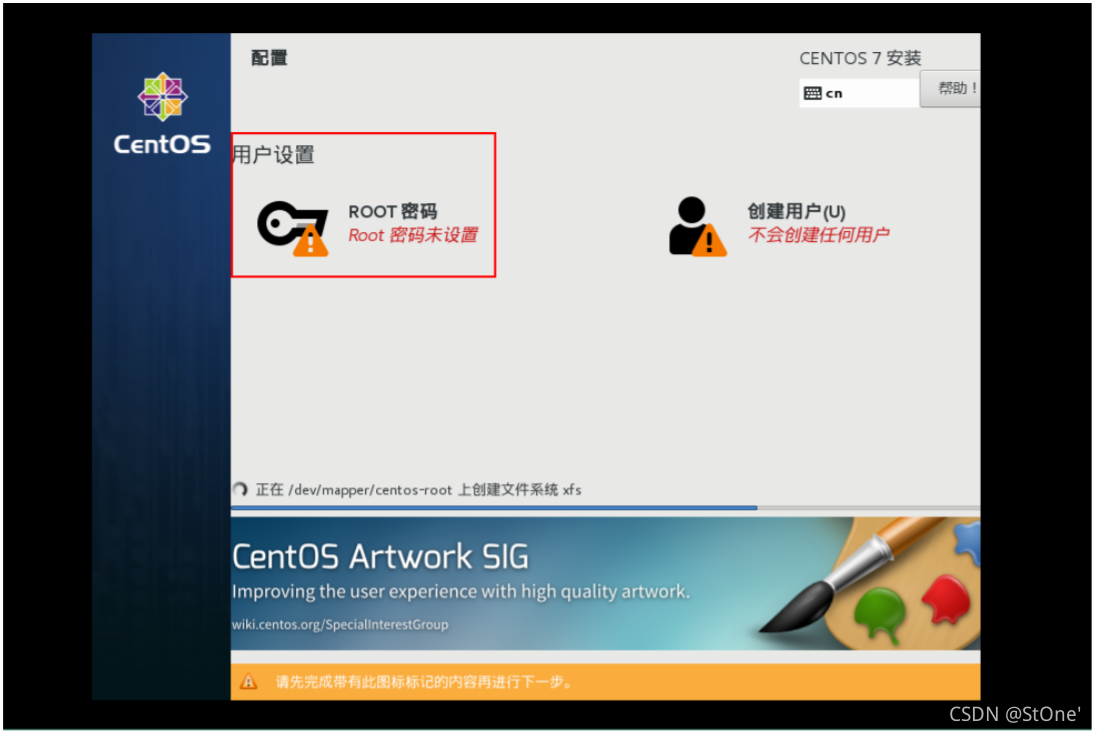Image resolution: width=1097 pixels, height=733 pixels.
Task: Click the 帮助 help button
Action: point(950,88)
